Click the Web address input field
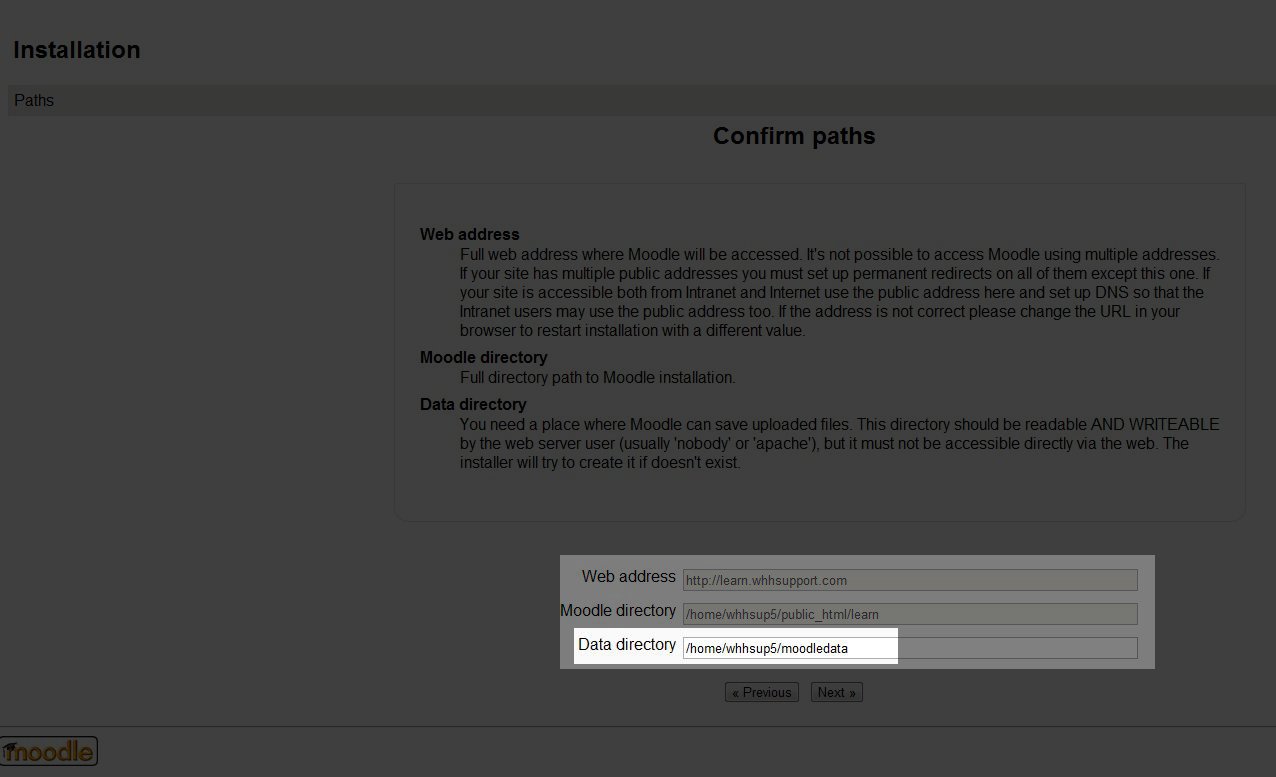The height and width of the screenshot is (777, 1276). pyautogui.click(x=909, y=580)
